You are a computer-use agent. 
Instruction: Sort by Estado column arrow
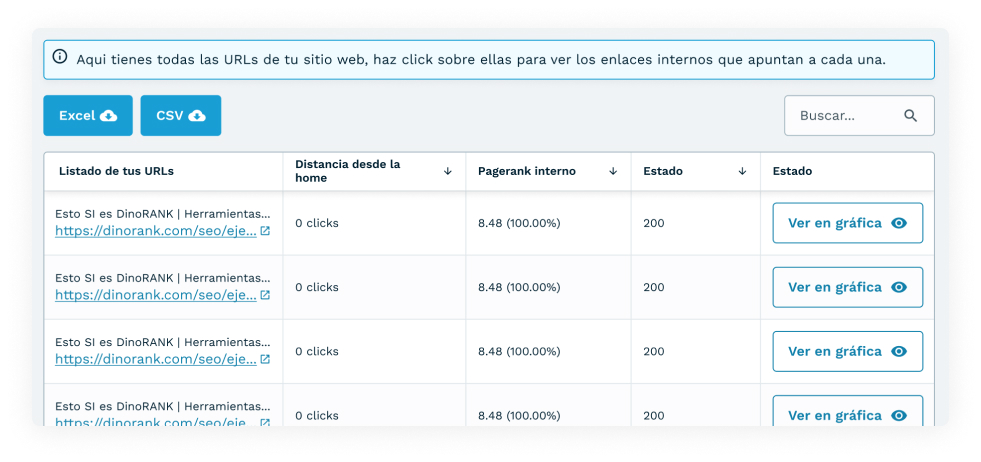[x=742, y=171]
